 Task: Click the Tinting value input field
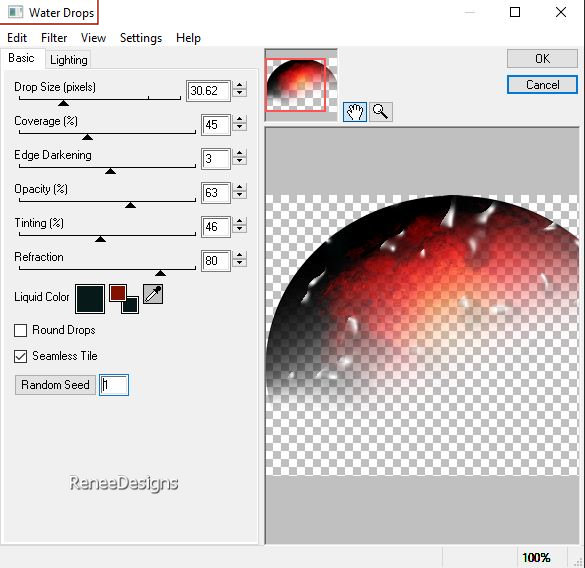coord(216,227)
